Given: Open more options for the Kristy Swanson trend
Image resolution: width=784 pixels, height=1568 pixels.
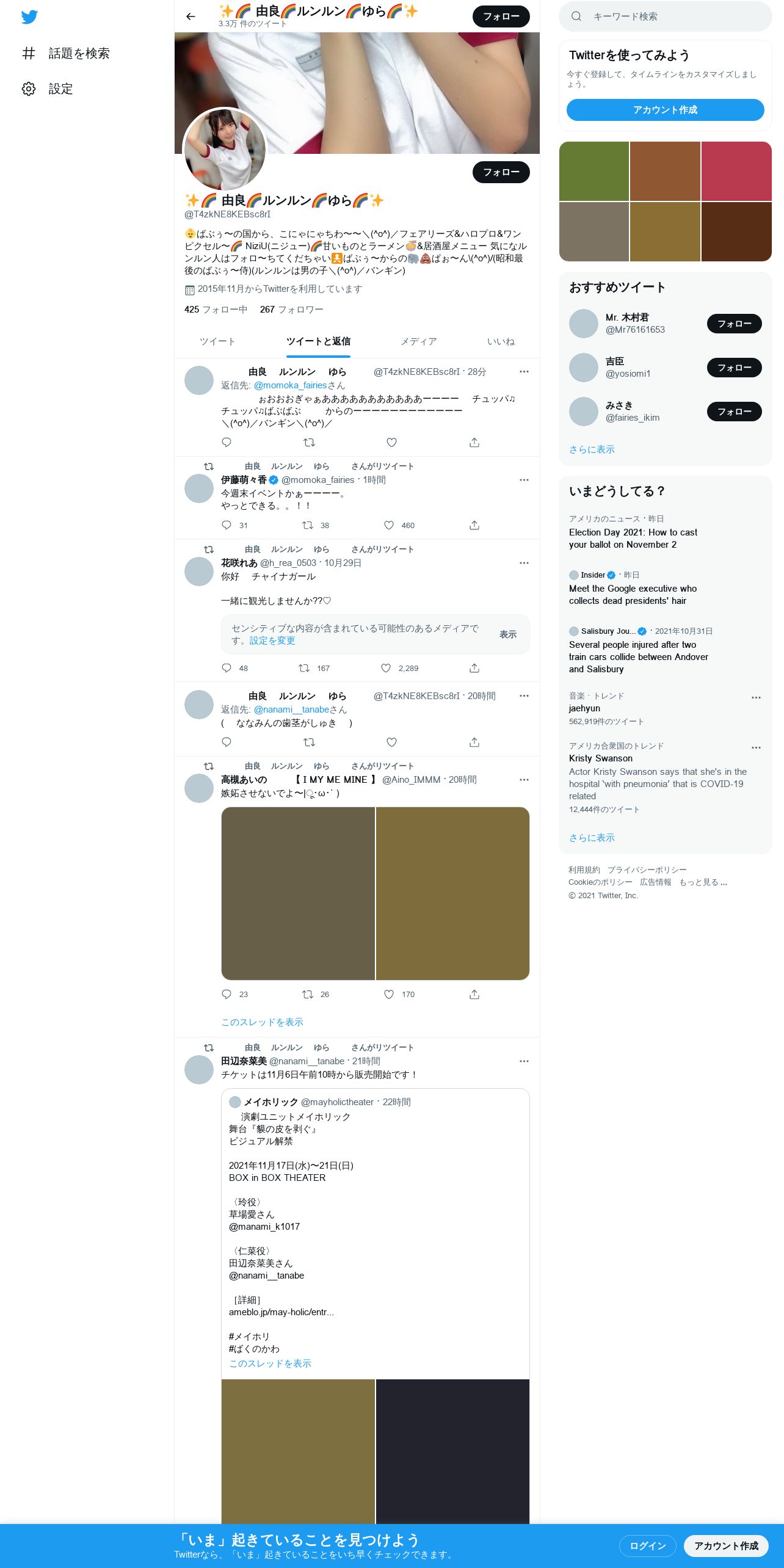Looking at the screenshot, I should point(756,747).
